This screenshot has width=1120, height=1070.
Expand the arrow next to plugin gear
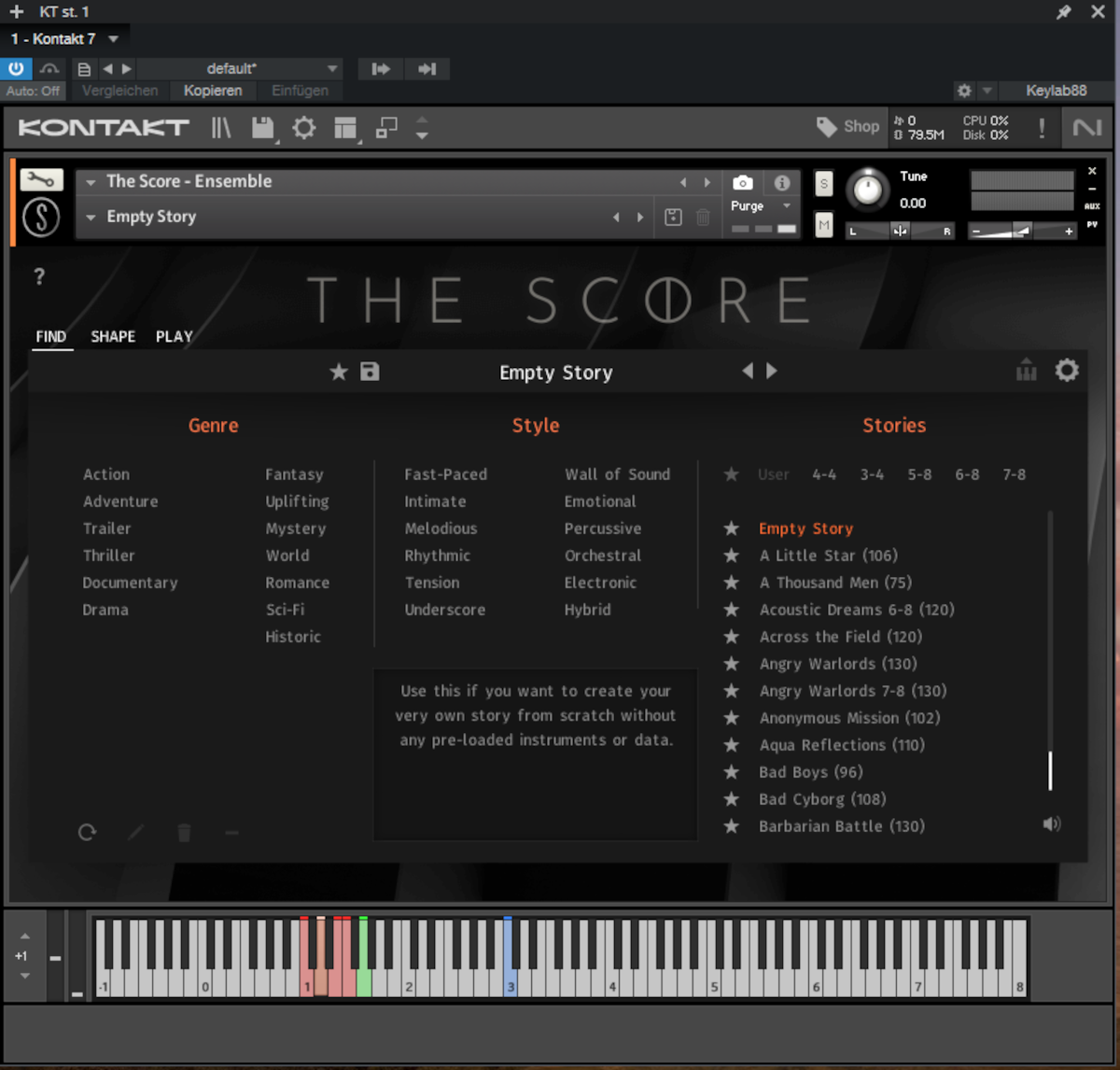[x=987, y=91]
